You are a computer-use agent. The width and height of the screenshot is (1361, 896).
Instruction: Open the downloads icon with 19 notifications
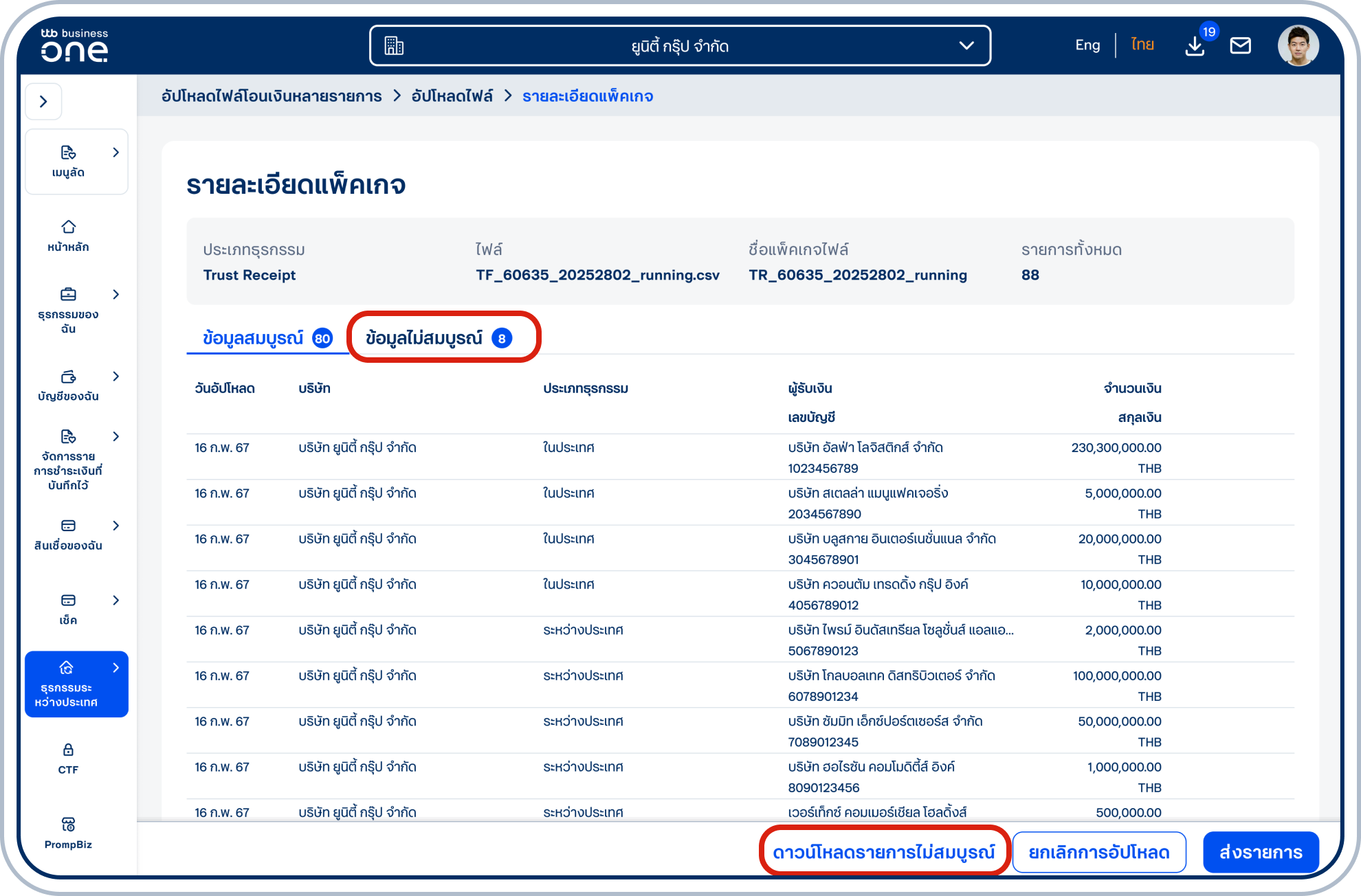point(1195,45)
